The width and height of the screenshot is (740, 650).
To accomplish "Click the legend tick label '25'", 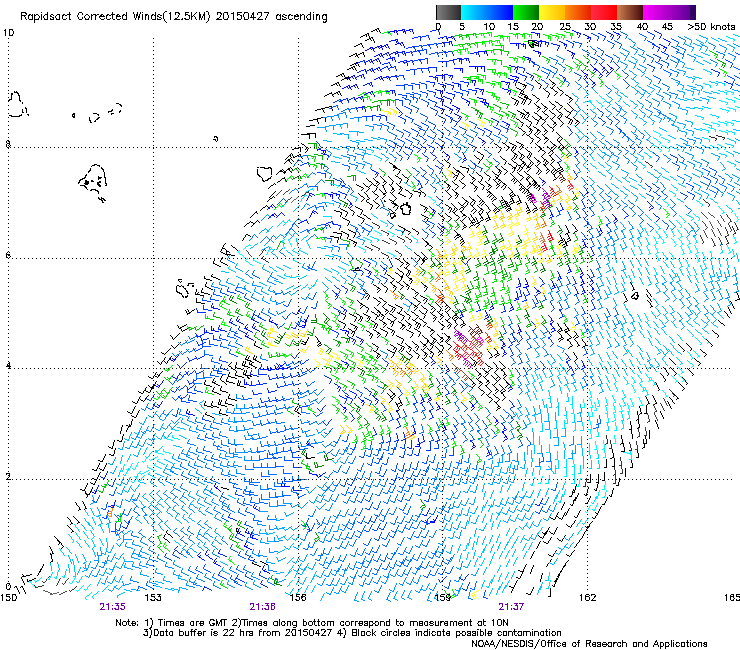I will [565, 27].
